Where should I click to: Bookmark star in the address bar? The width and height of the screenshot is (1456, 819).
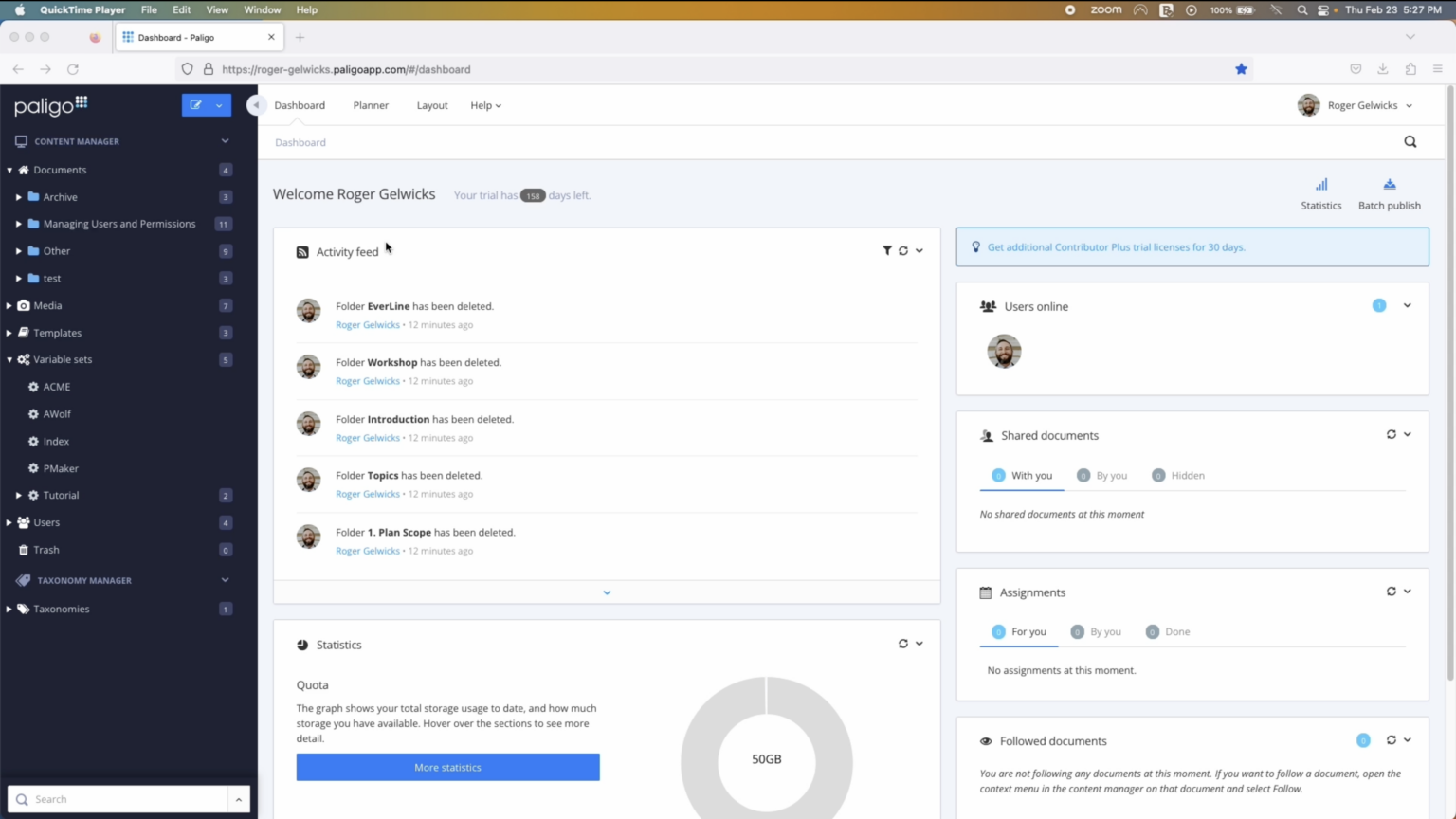tap(1241, 69)
